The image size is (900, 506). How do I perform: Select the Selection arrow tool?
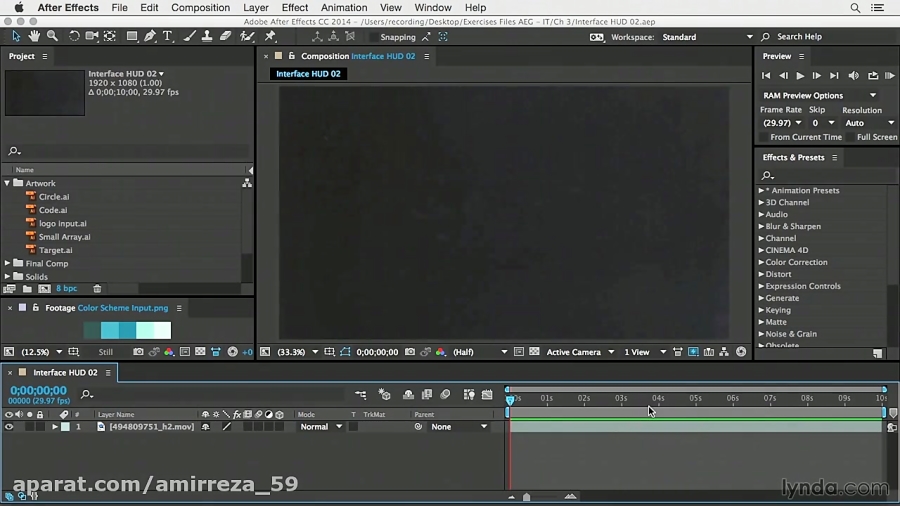pyautogui.click(x=16, y=36)
